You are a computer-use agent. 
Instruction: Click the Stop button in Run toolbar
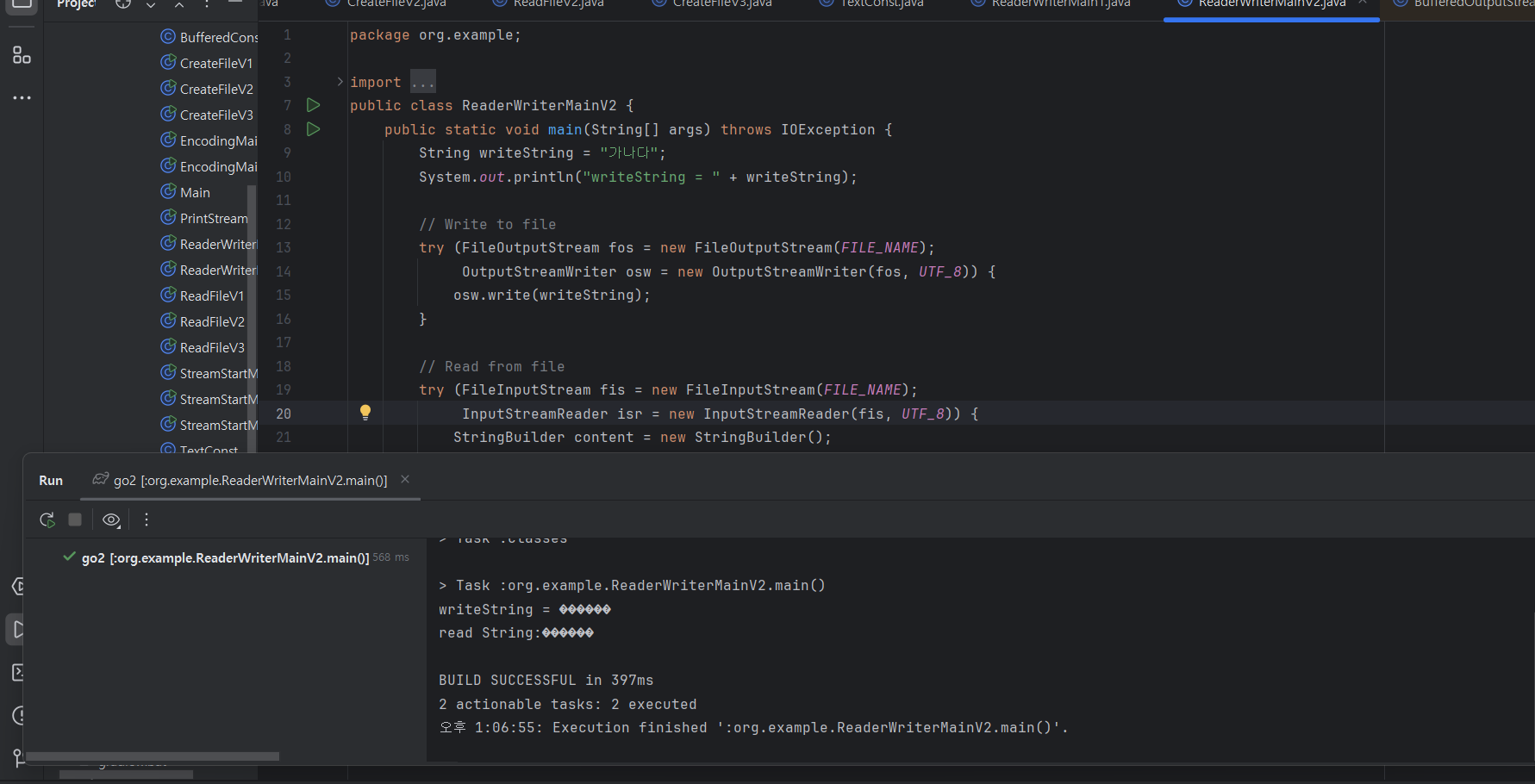click(x=75, y=520)
